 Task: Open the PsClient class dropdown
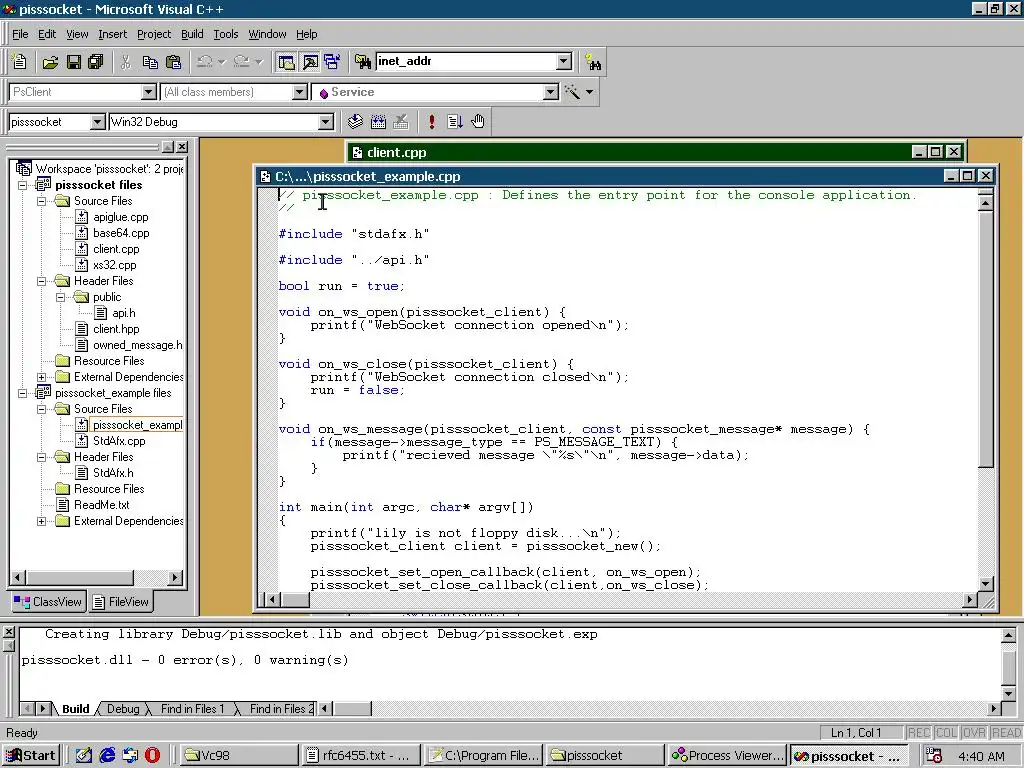[x=149, y=92]
